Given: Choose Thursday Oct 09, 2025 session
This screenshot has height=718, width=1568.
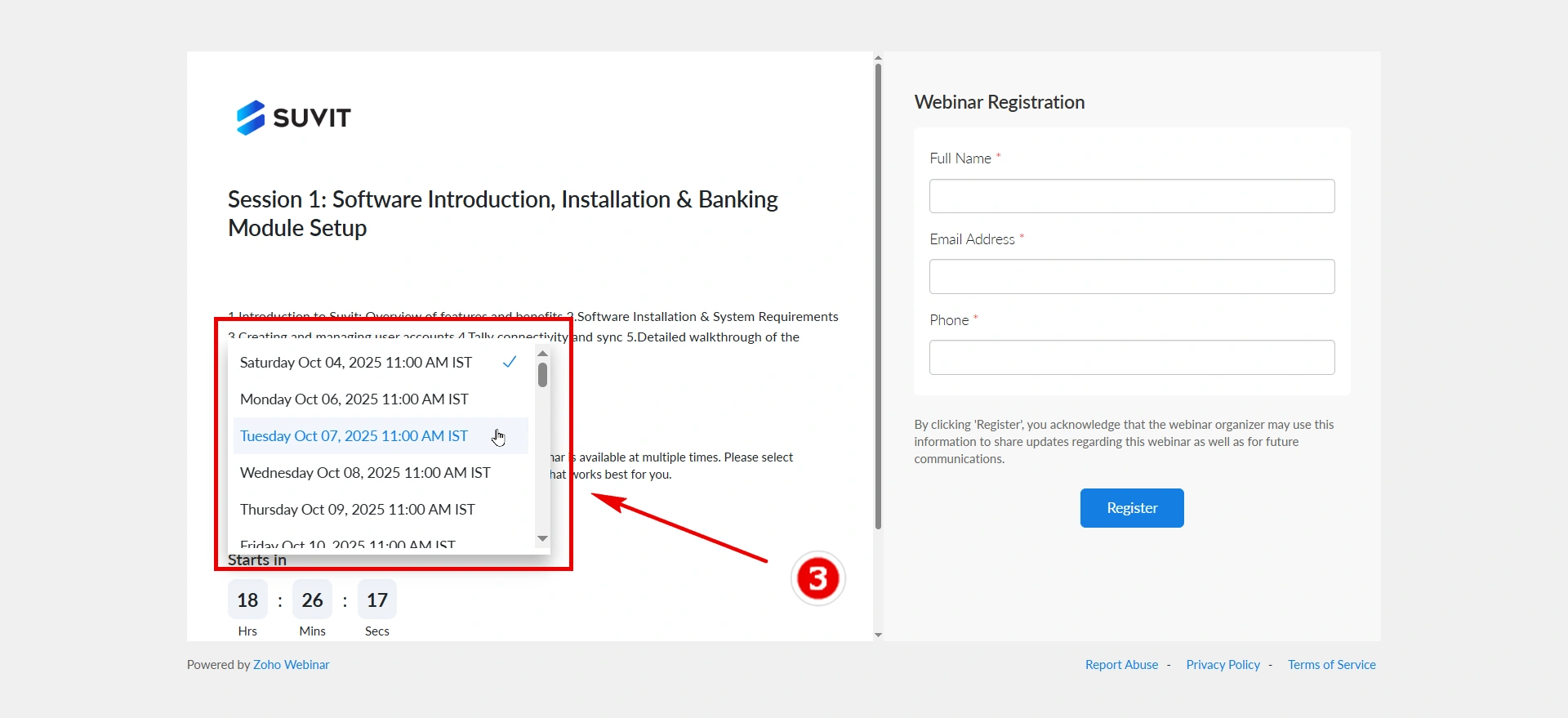Looking at the screenshot, I should [358, 510].
